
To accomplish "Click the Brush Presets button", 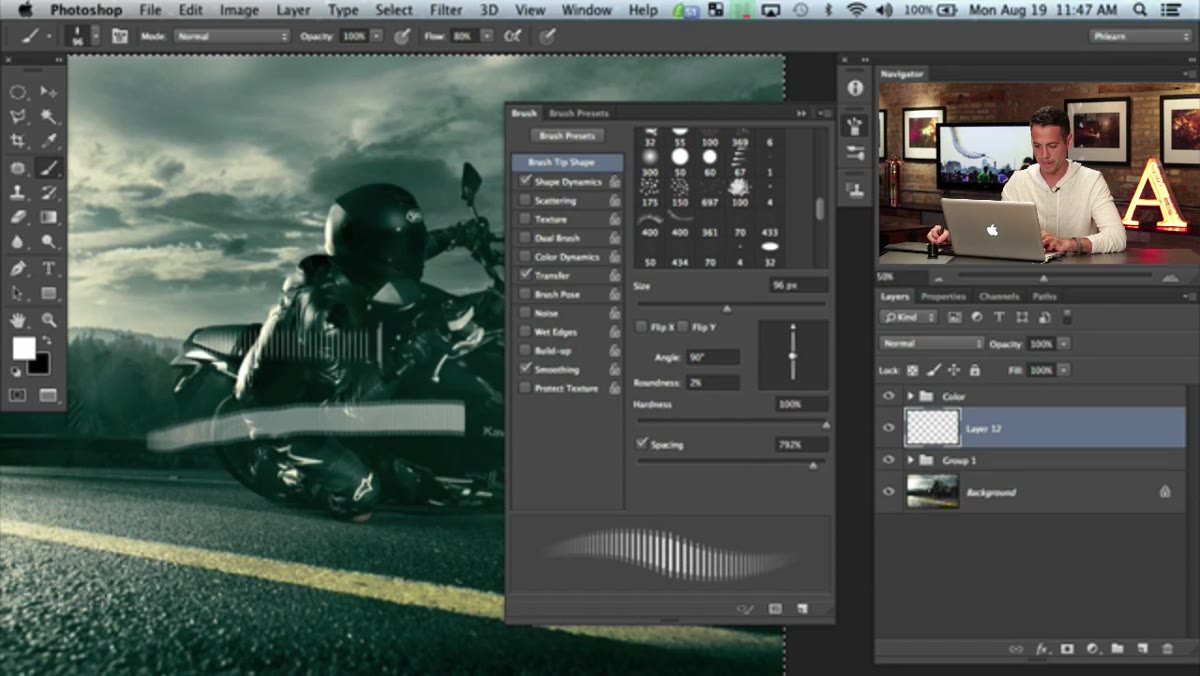I will tap(567, 135).
